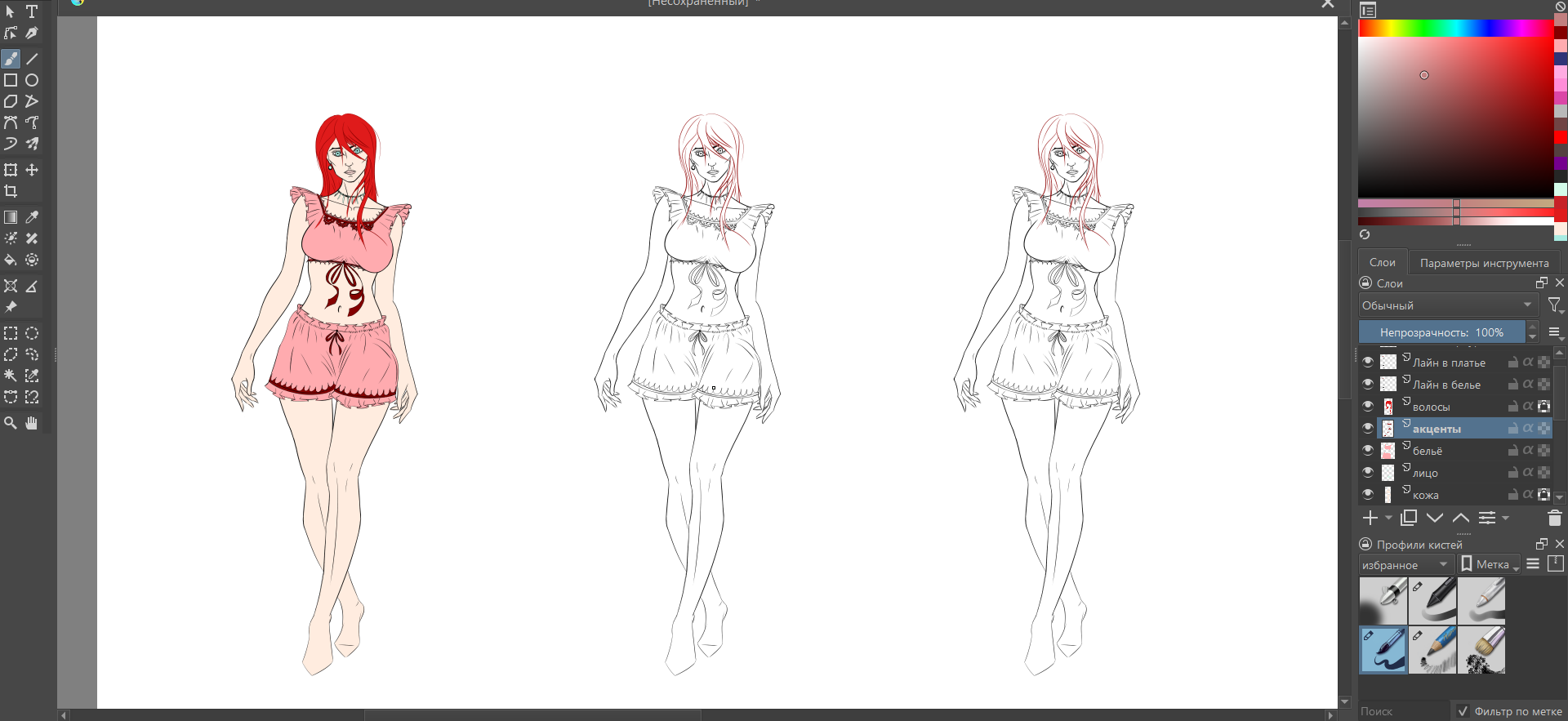Image resolution: width=1568 pixels, height=721 pixels.
Task: Add a new layer with plus icon
Action: (1370, 518)
